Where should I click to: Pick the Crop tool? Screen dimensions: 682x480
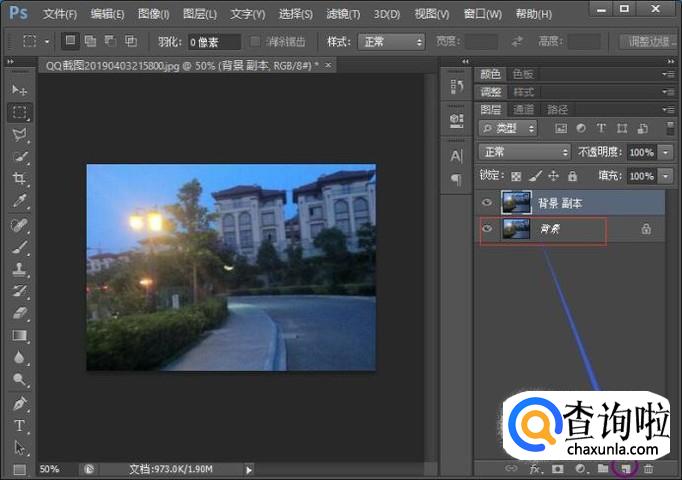[19, 179]
